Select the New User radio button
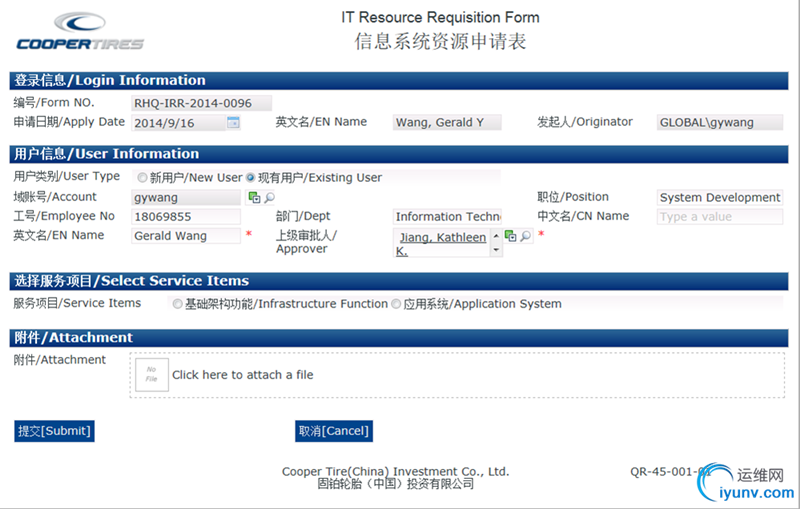This screenshot has width=800, height=509. click(x=143, y=178)
